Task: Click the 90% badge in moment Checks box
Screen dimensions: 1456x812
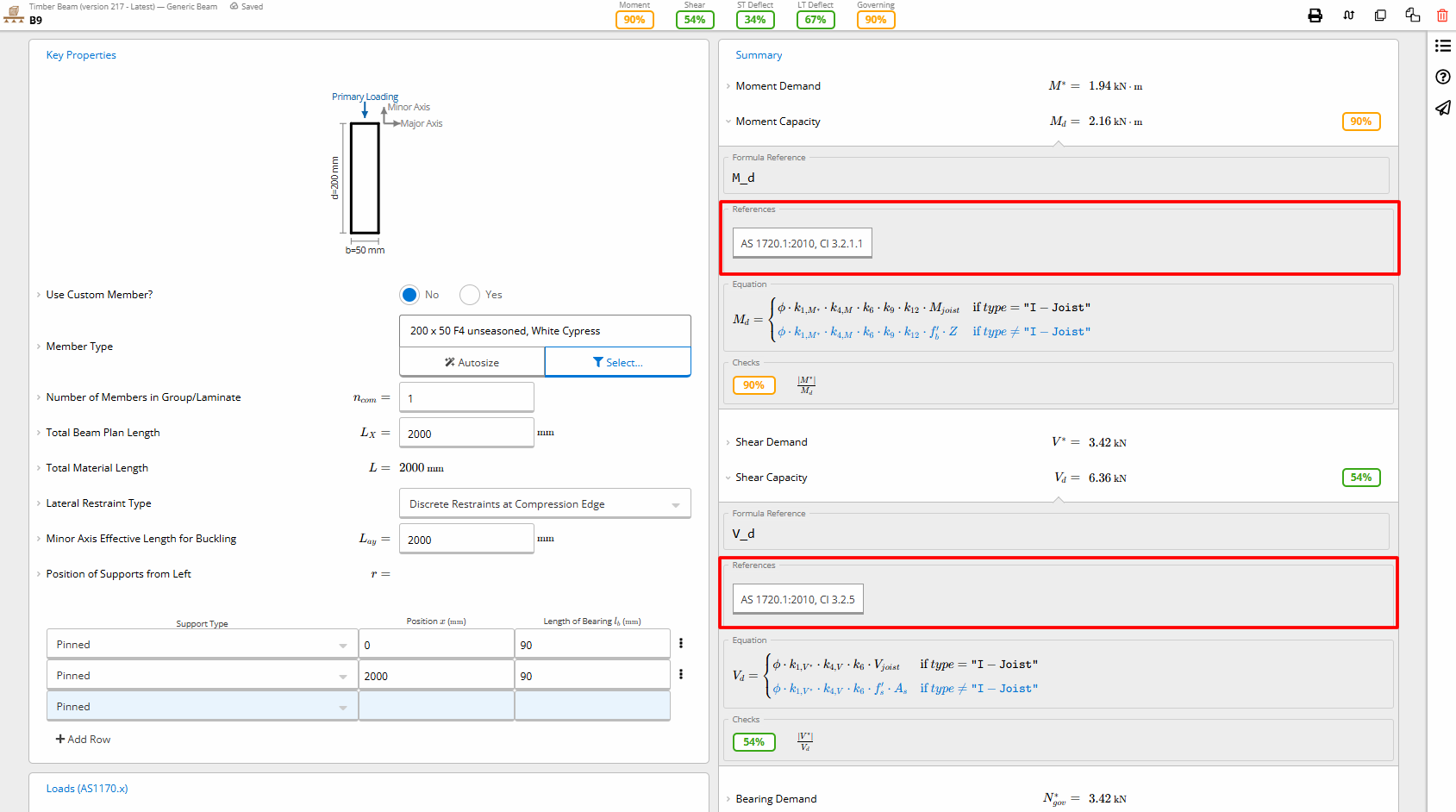Action: [754, 385]
